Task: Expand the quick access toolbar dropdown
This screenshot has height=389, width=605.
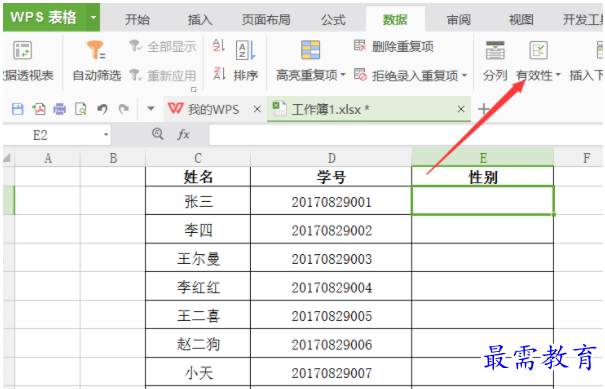Action: (151, 109)
